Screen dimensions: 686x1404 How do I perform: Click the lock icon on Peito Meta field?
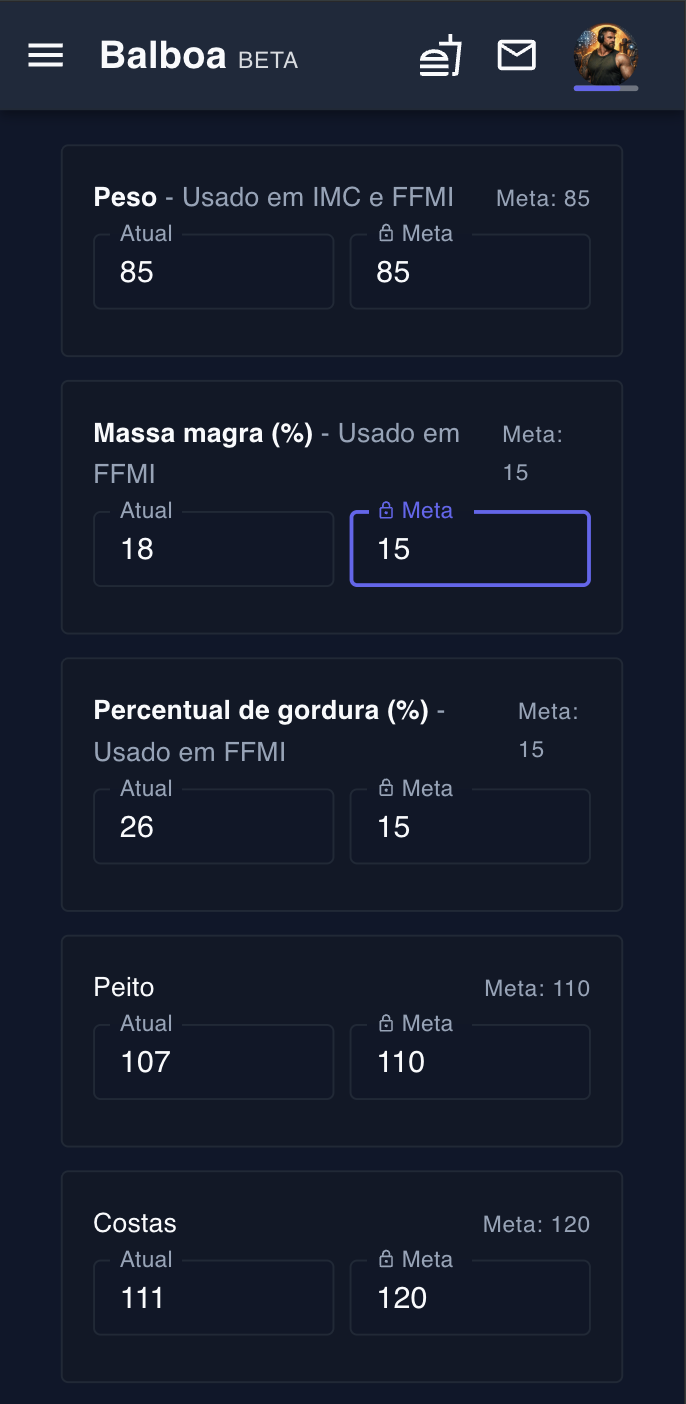388,1023
